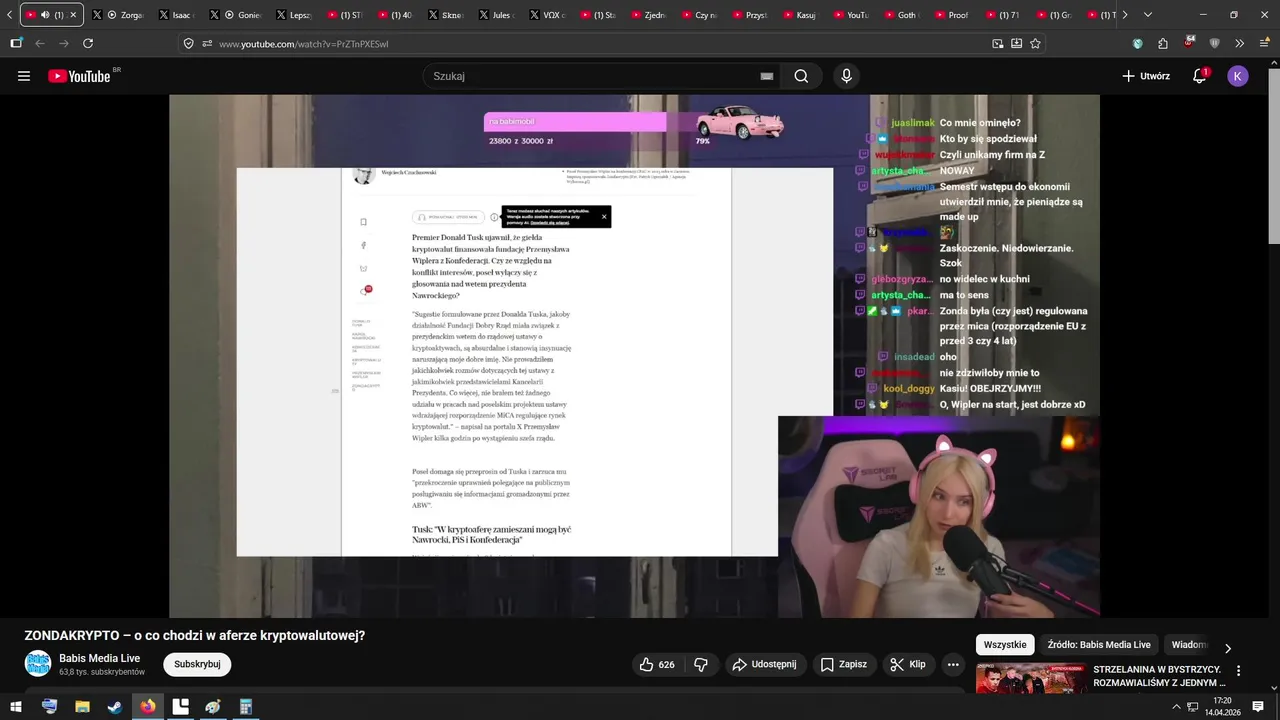Like the video with 626 likes

tap(657, 664)
